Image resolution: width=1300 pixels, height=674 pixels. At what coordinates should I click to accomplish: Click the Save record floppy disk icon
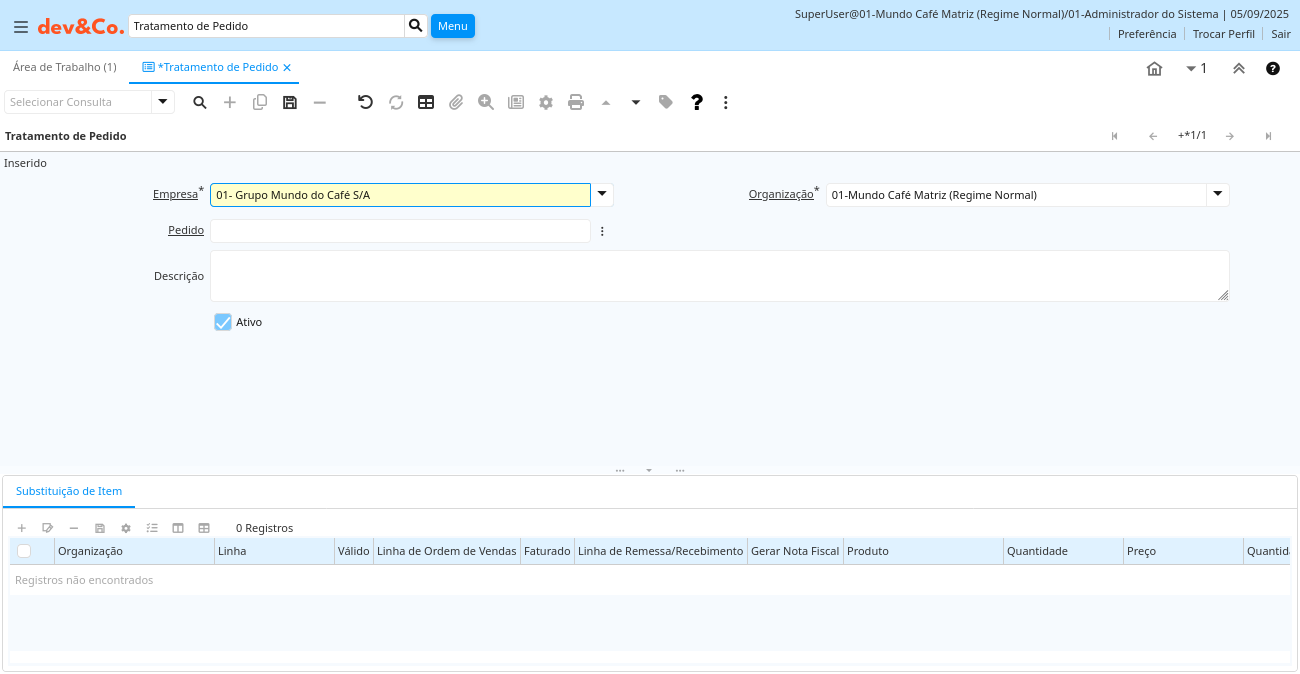pyautogui.click(x=290, y=102)
